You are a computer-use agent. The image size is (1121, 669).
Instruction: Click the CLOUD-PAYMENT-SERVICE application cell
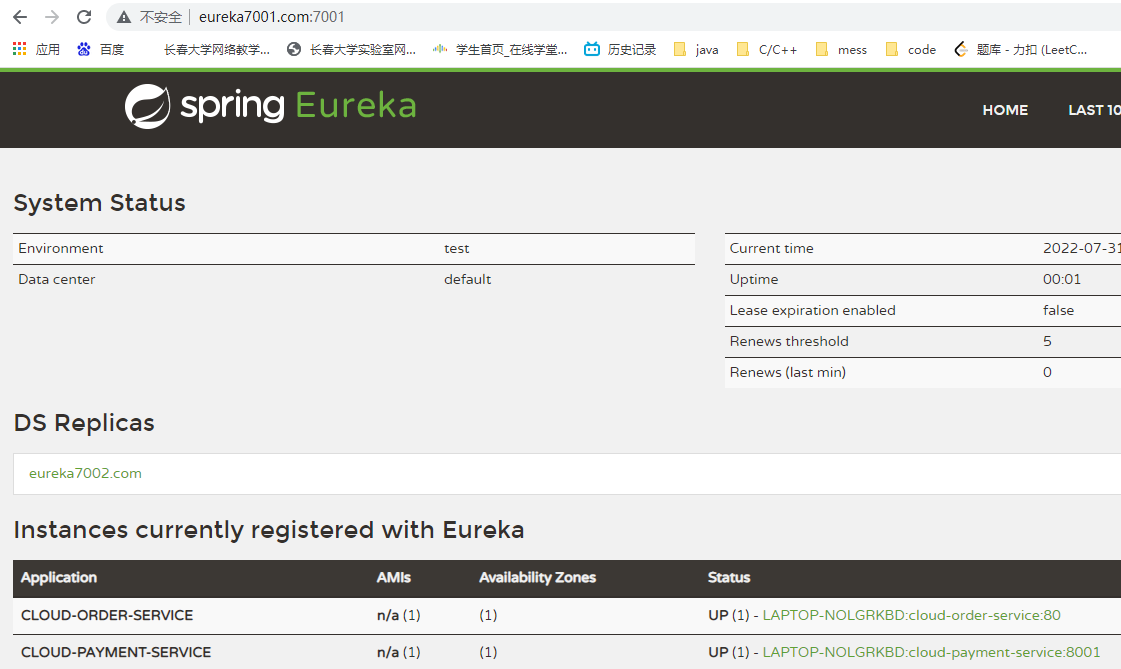point(116,652)
